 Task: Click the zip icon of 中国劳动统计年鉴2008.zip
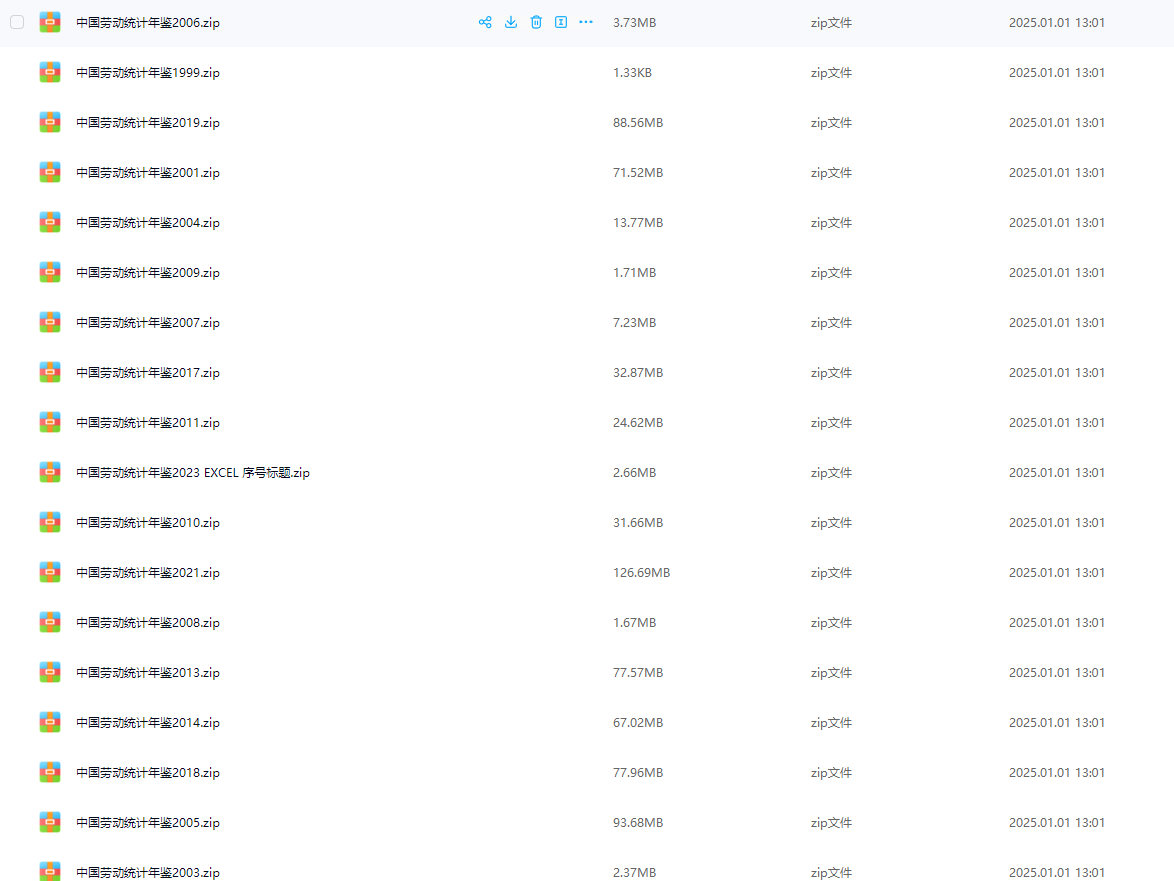50,623
